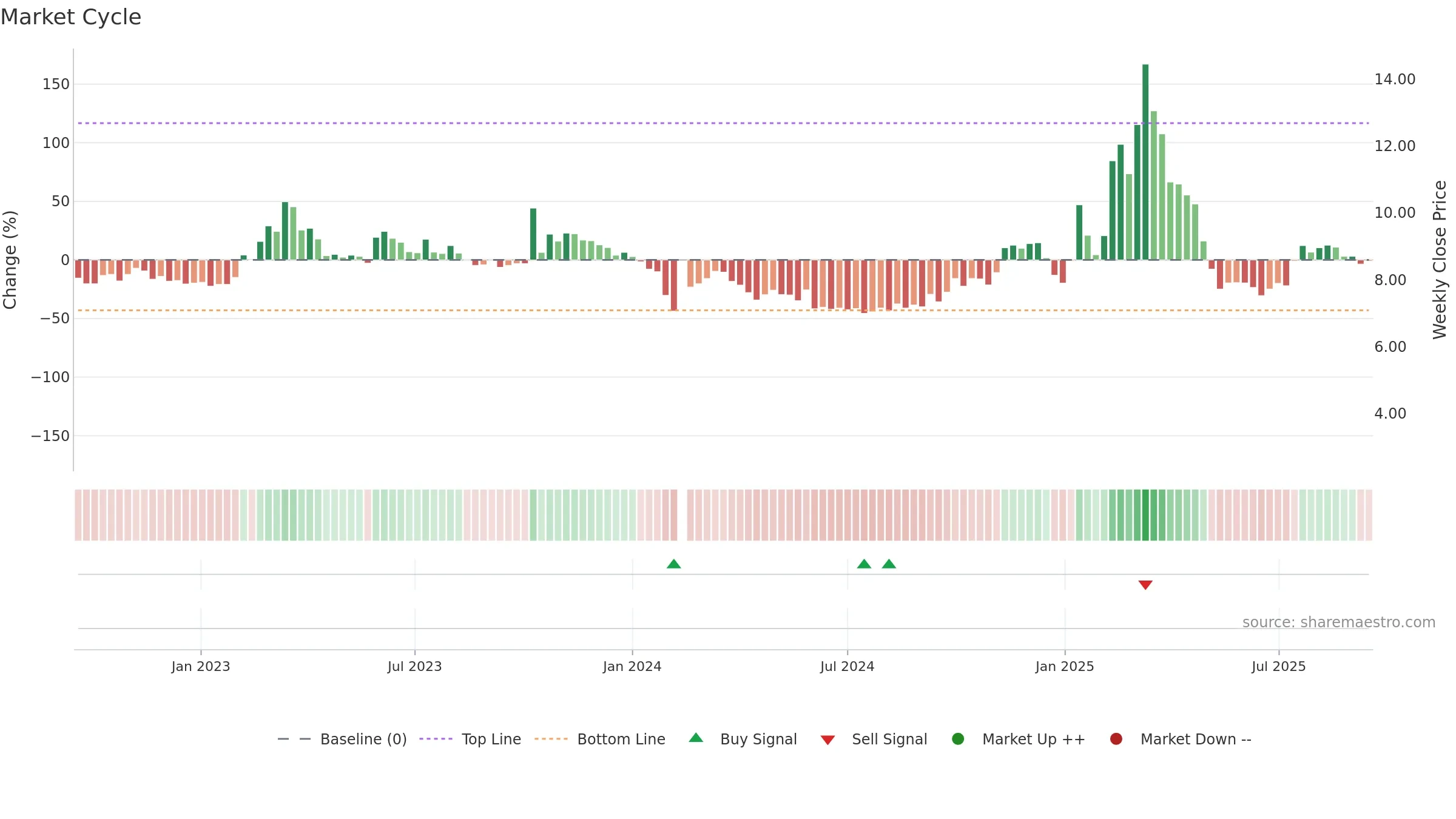Click the Weekly Close Price axis title
Viewport: 1456px width, 819px height.
1440,260
